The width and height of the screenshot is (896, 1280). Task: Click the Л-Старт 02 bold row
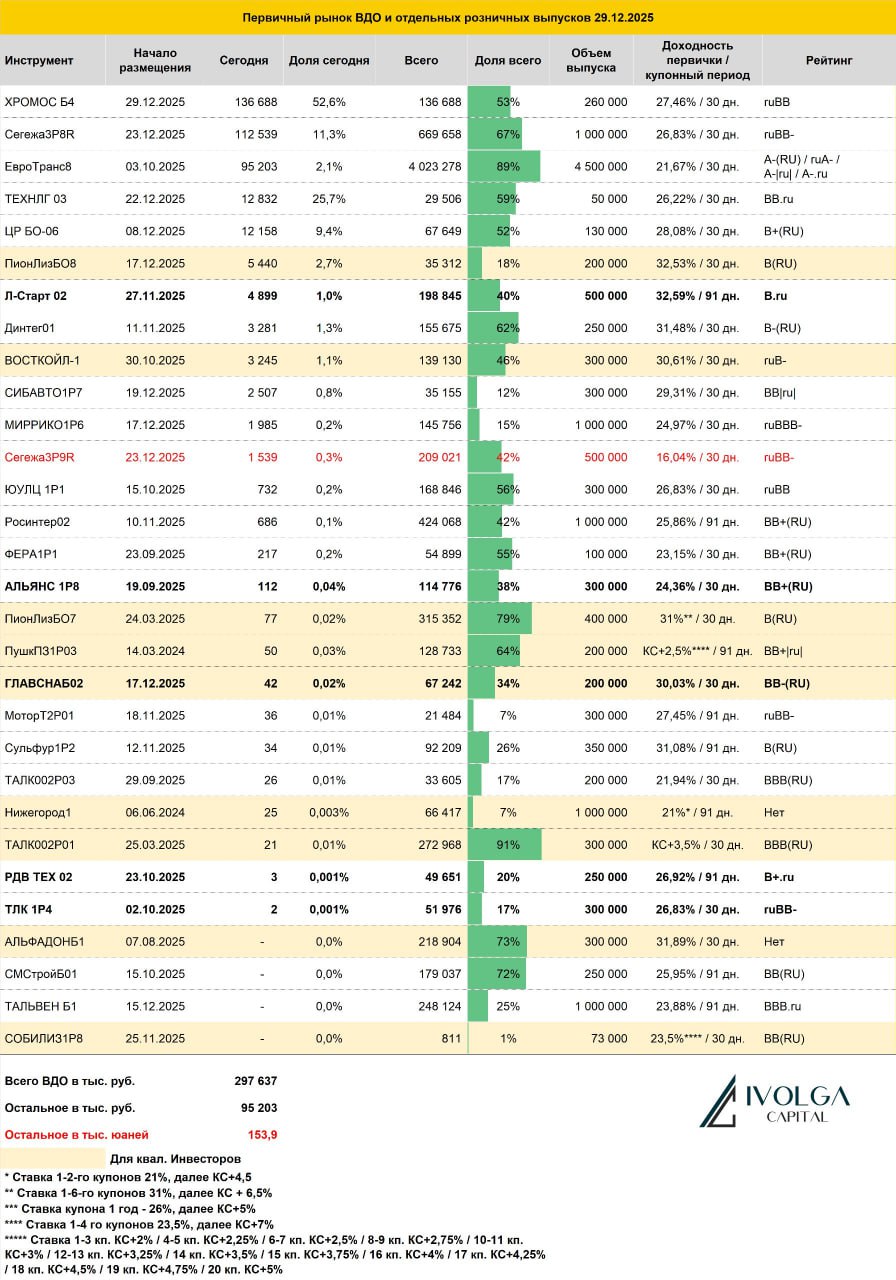point(448,296)
